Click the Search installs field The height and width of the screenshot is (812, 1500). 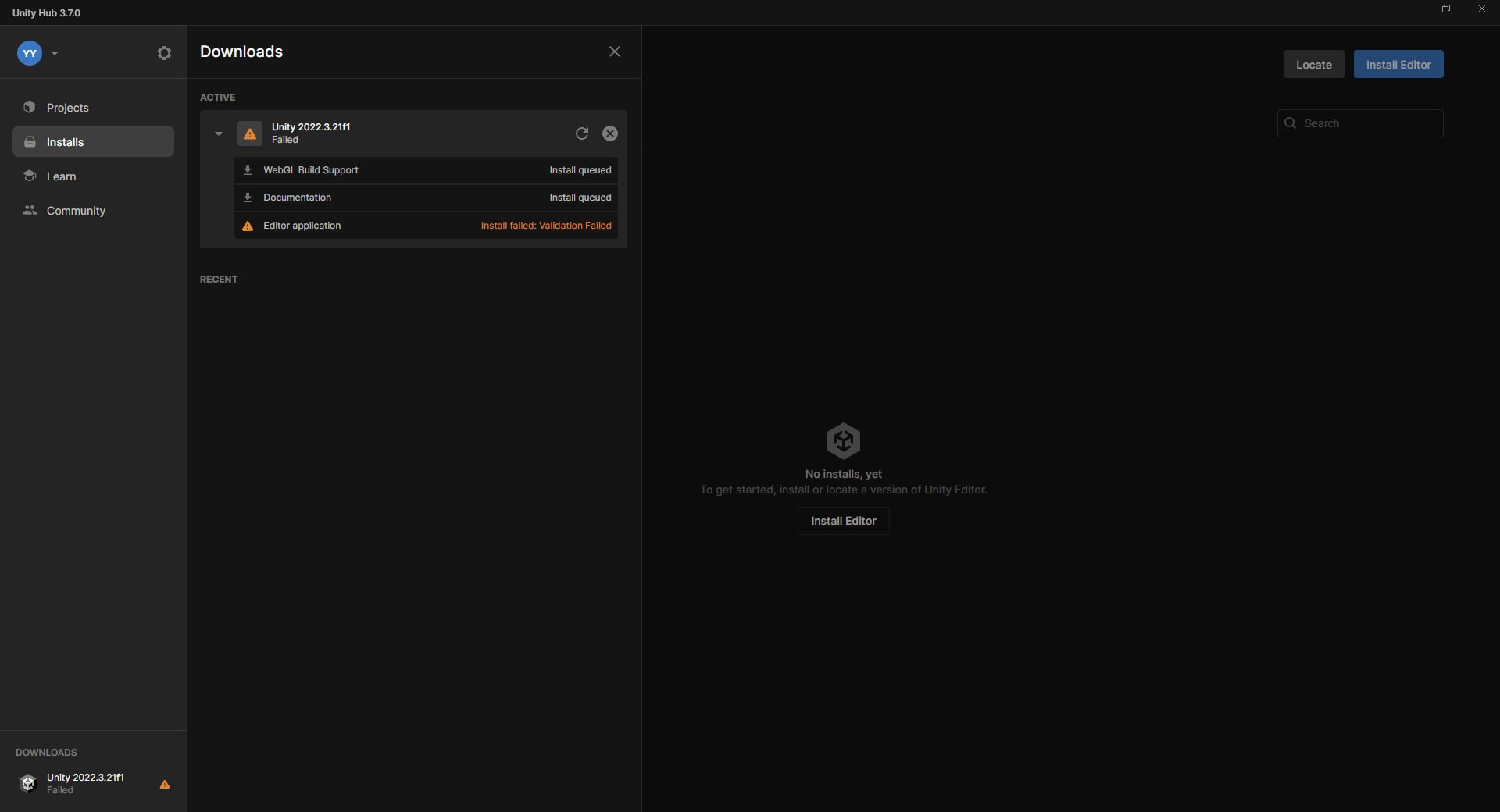(1360, 123)
